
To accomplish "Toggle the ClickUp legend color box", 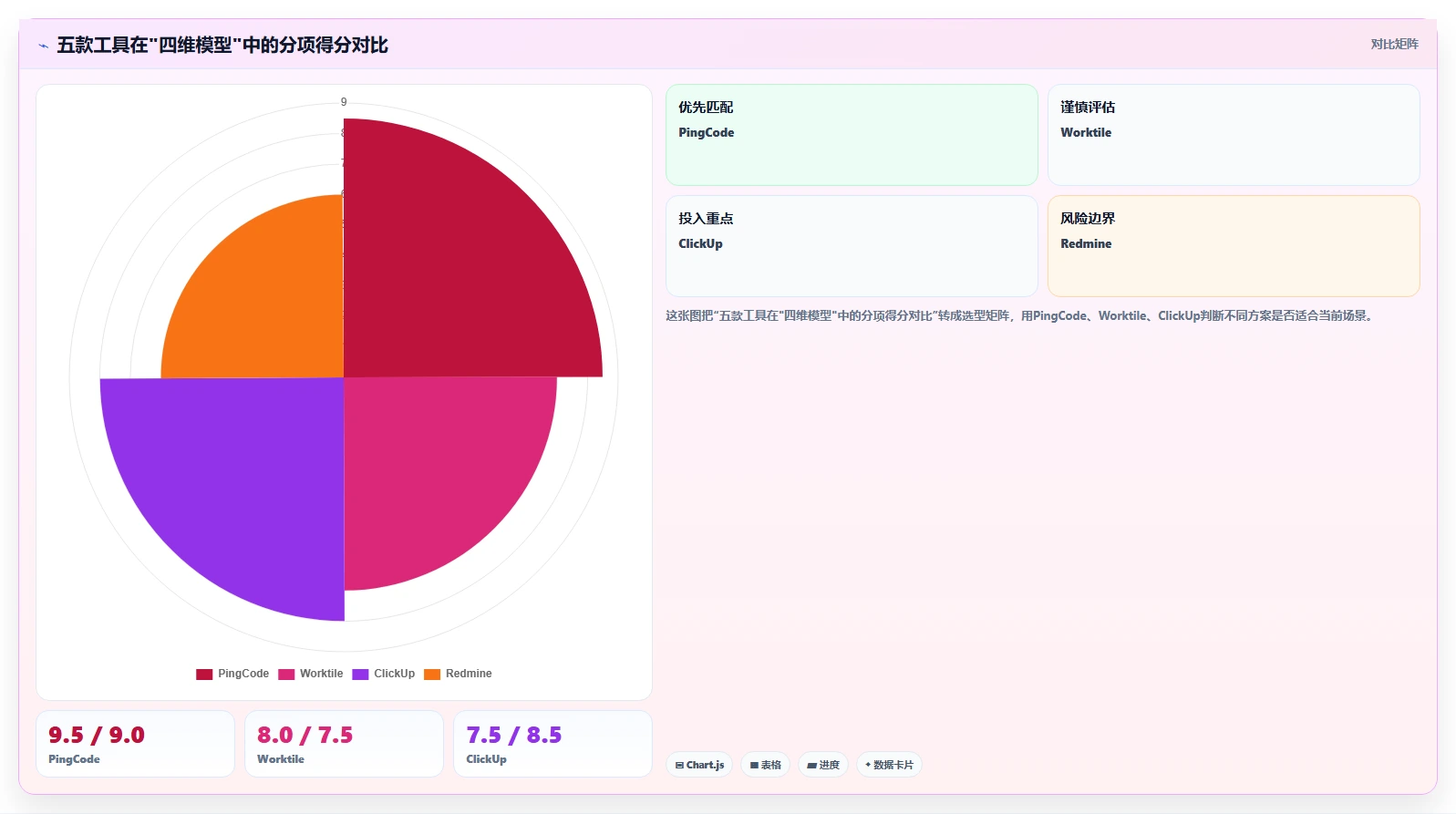I will (x=360, y=675).
